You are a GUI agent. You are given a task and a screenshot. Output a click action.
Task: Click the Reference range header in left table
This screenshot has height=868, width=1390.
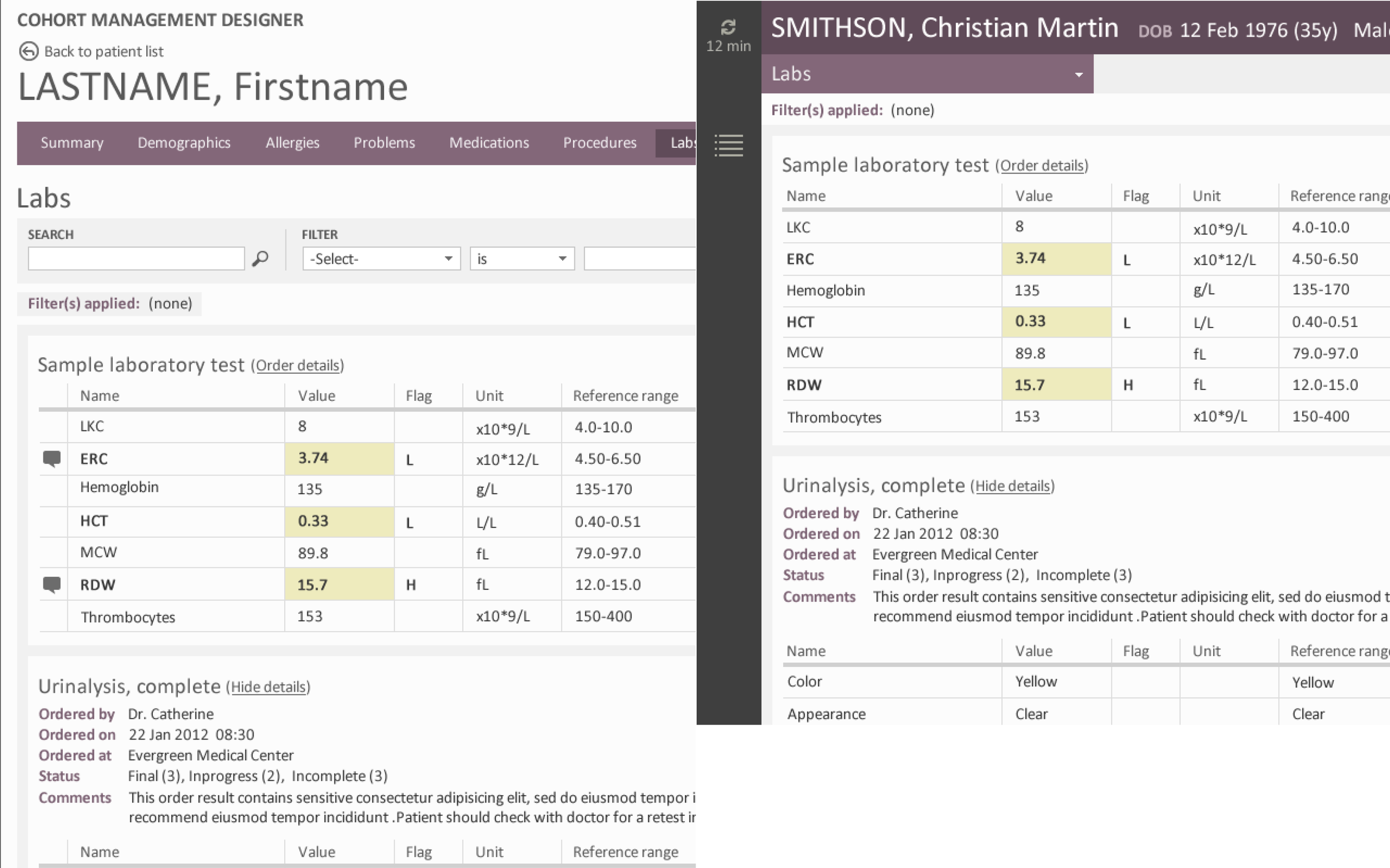625,396
